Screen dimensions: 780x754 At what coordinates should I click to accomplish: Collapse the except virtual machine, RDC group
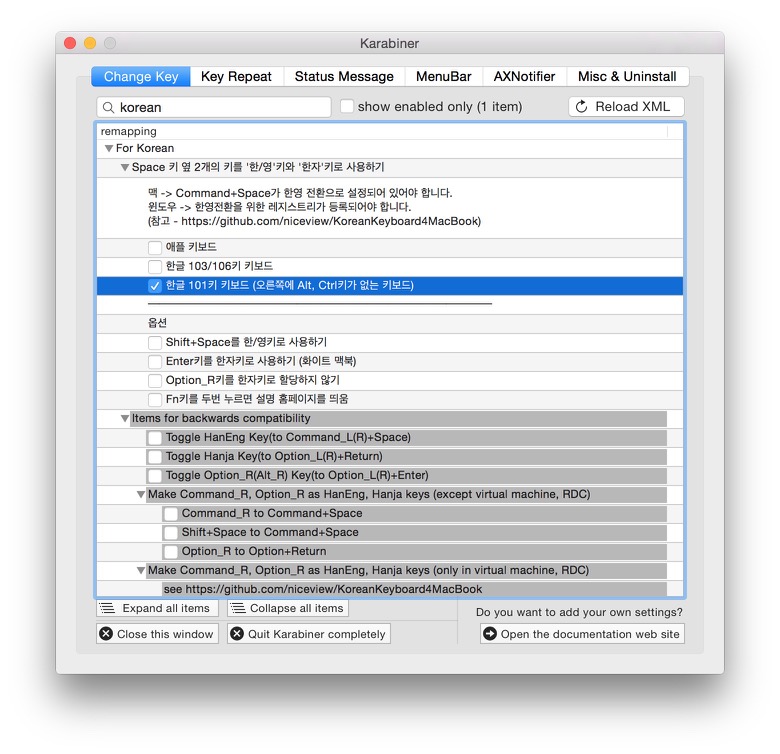[x=141, y=494]
